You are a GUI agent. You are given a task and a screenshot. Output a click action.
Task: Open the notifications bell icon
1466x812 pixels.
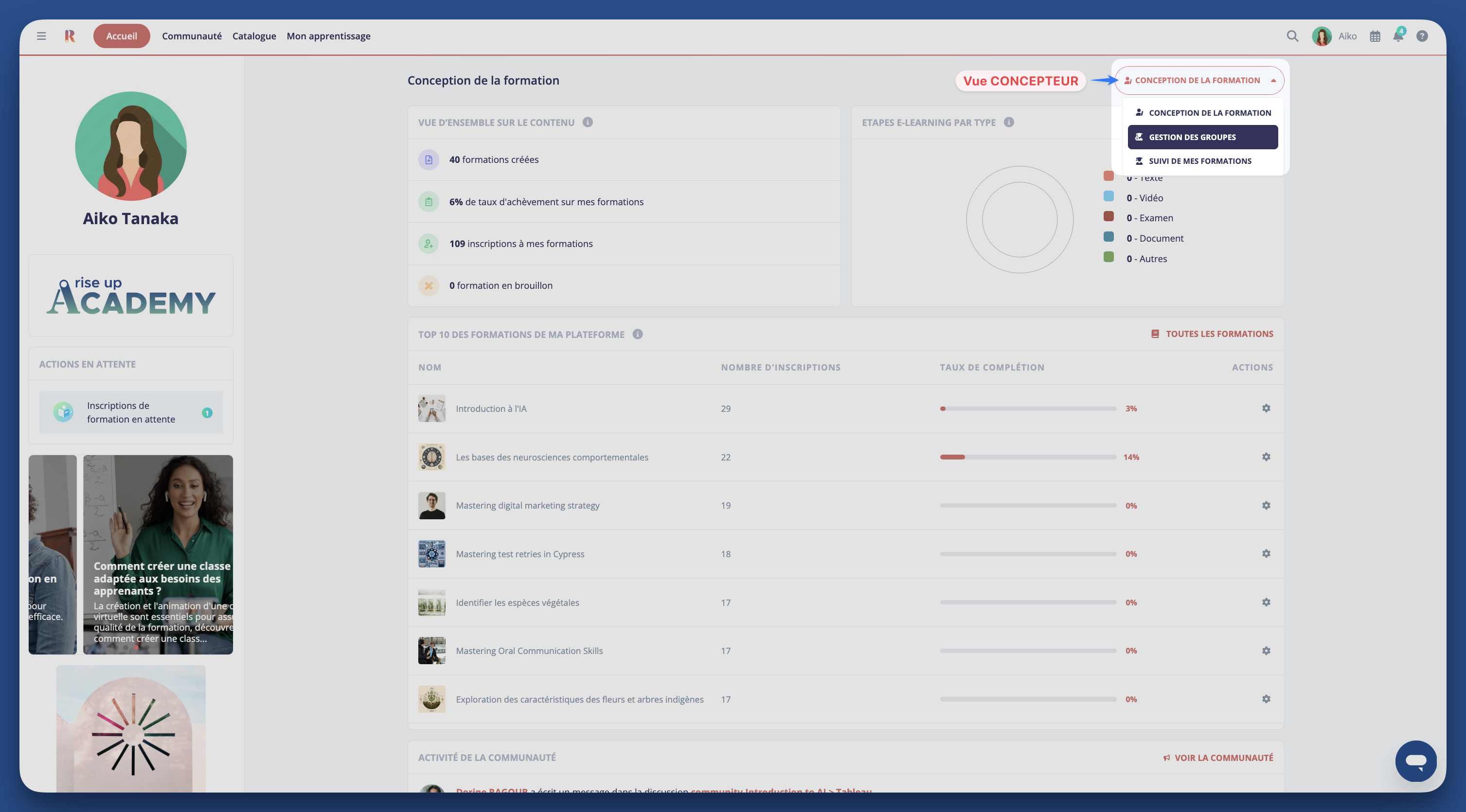coord(1398,36)
